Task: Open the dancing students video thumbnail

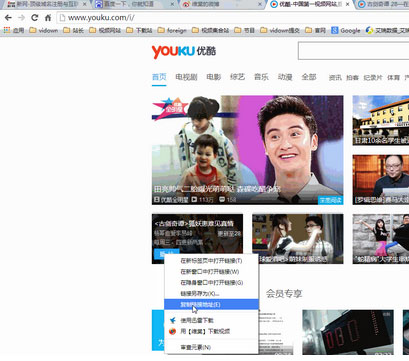Action: tap(381, 239)
